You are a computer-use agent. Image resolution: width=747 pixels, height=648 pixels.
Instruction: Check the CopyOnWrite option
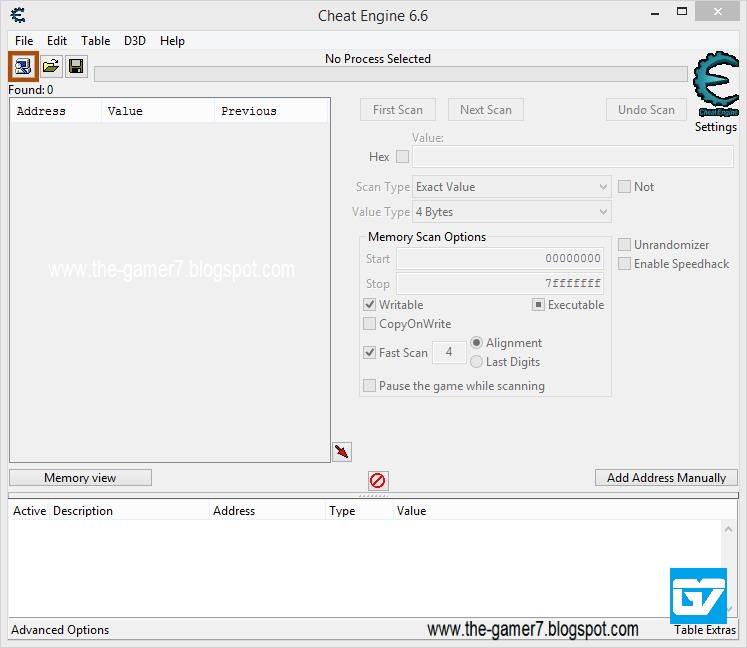[x=369, y=324]
